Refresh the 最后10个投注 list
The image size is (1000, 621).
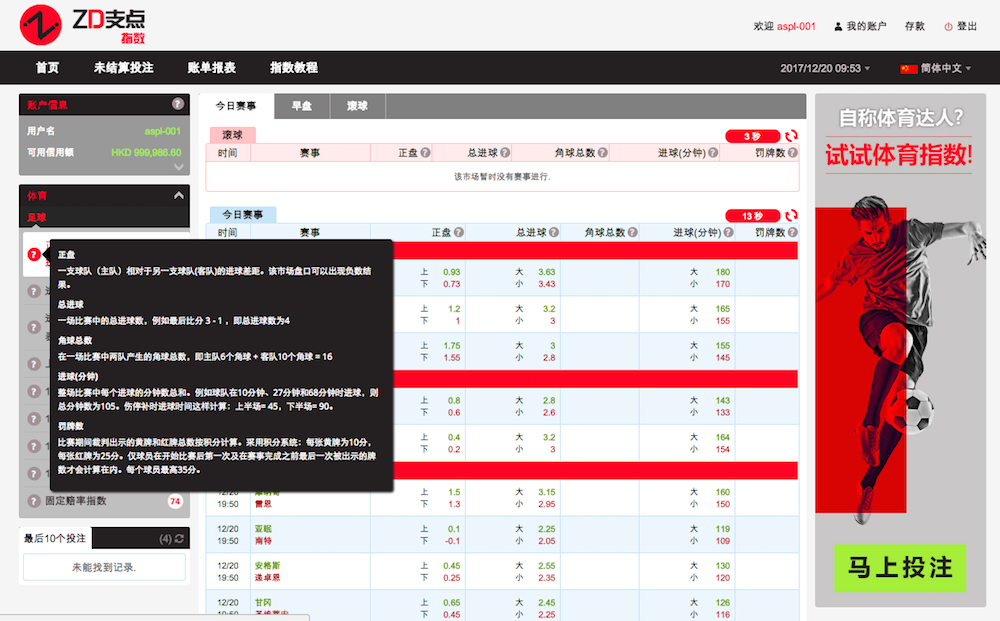coord(179,539)
